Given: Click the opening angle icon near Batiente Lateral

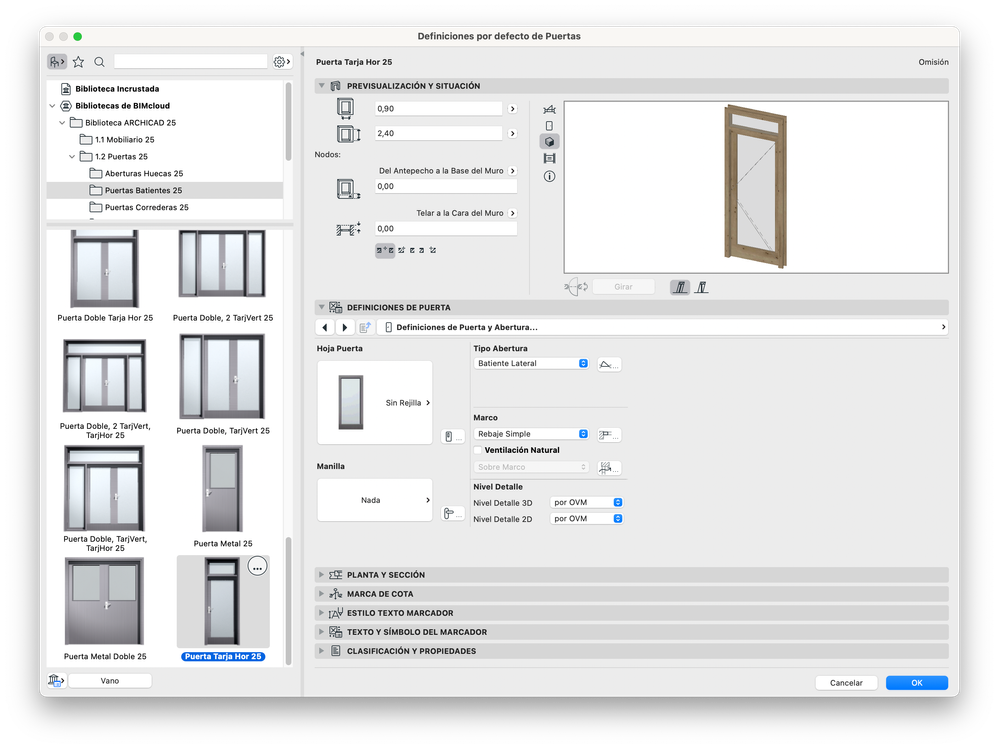Looking at the screenshot, I should 608,364.
